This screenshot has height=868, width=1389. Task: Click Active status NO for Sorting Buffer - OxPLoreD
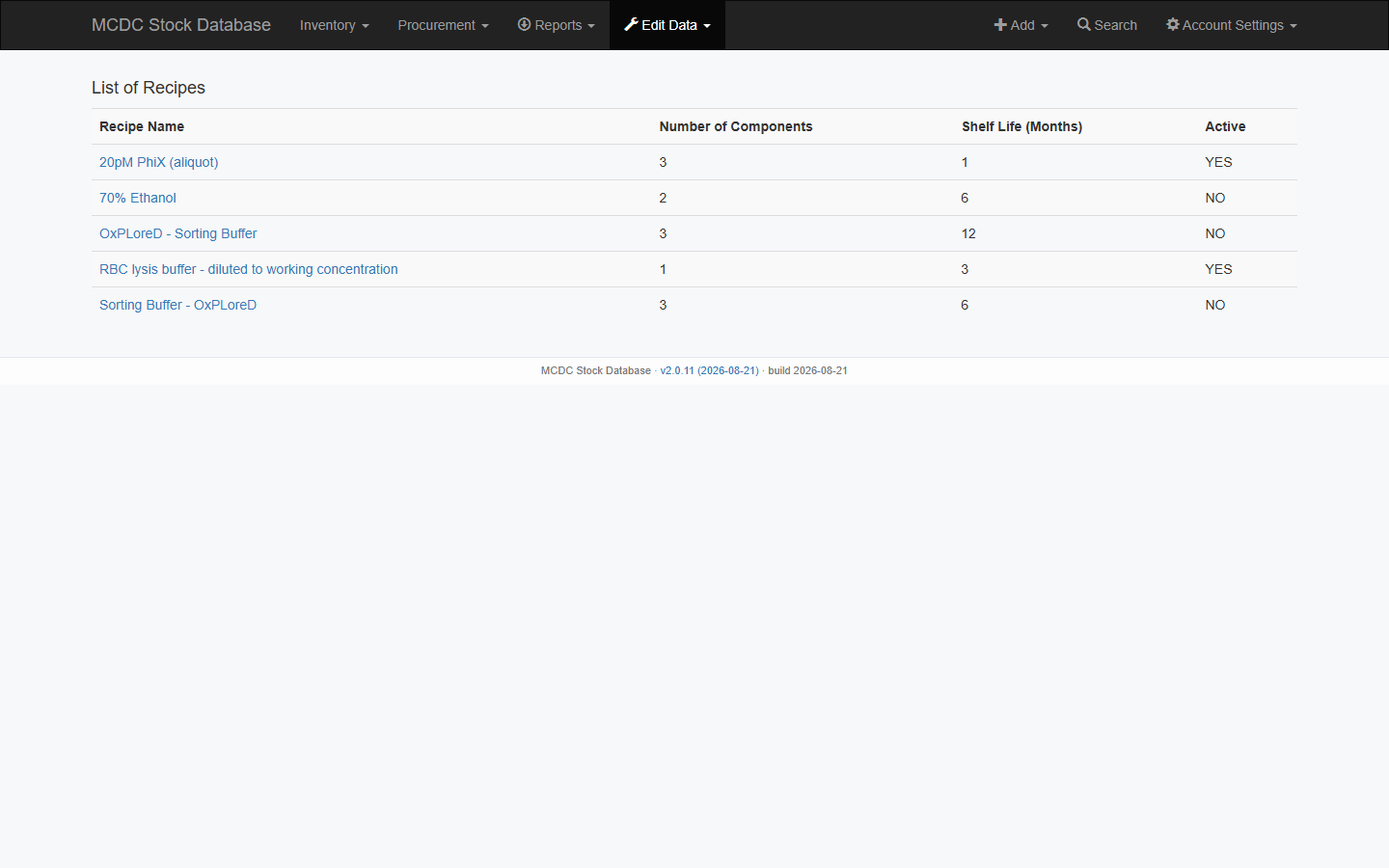pyautogui.click(x=1215, y=305)
